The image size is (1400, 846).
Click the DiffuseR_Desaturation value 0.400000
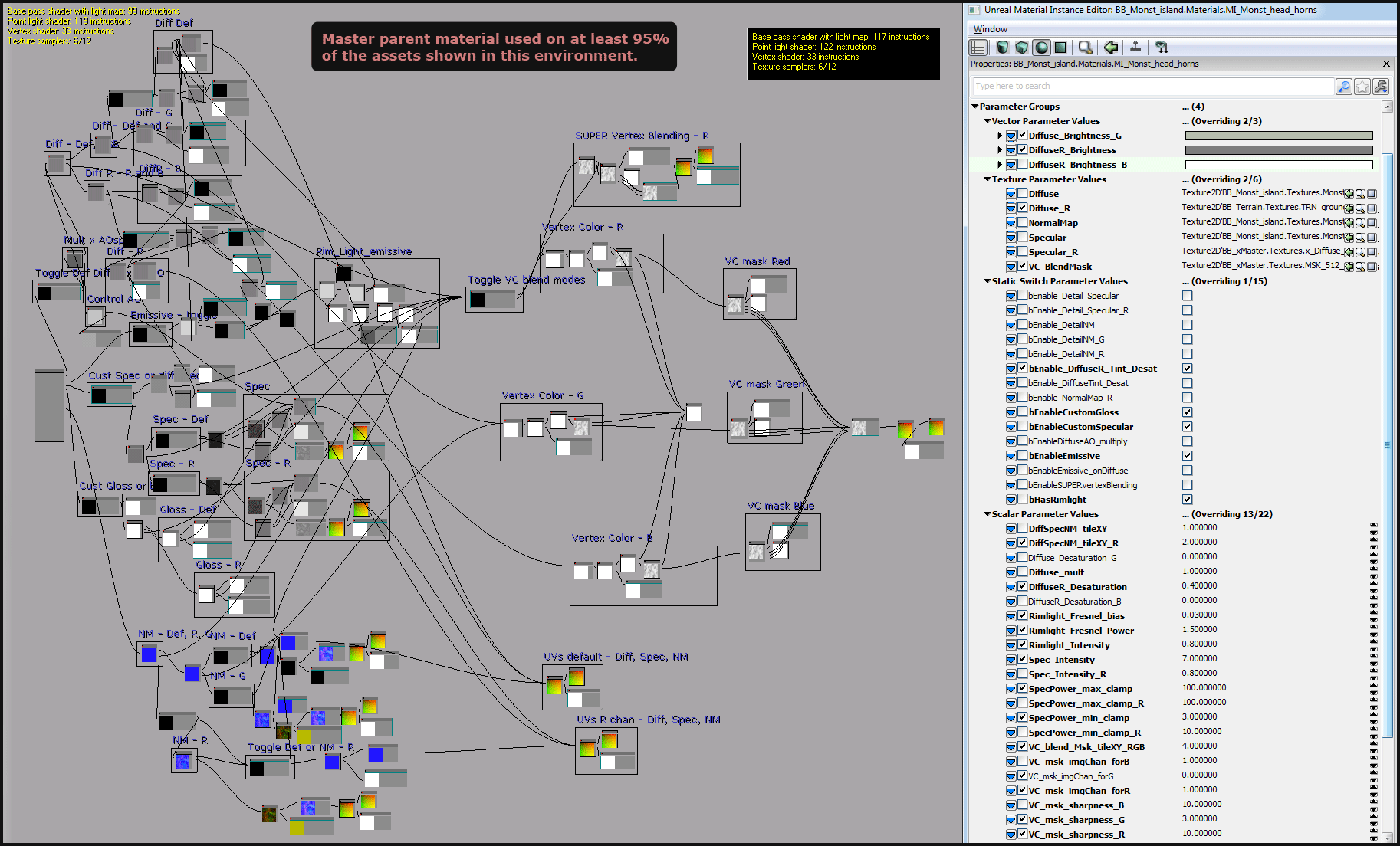pos(1199,585)
